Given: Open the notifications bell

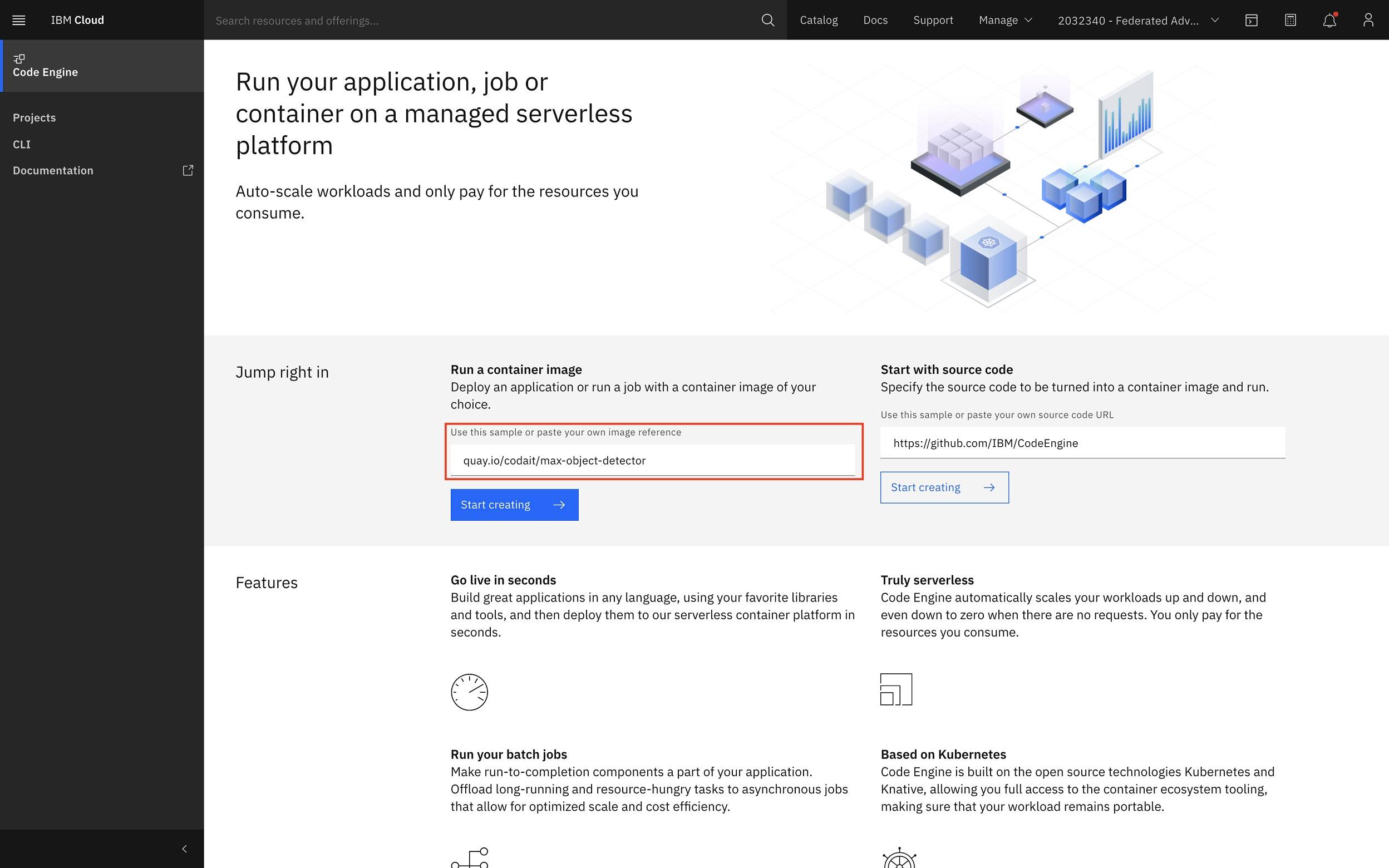Looking at the screenshot, I should point(1329,20).
